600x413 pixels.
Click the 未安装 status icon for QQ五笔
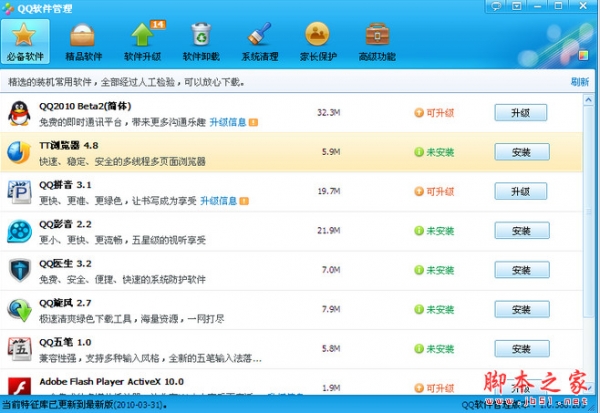pyautogui.click(x=419, y=349)
